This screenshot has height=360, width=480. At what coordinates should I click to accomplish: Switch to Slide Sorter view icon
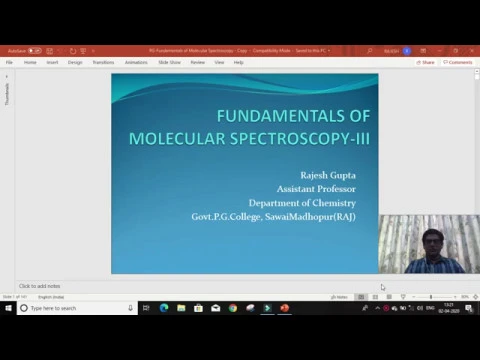coord(375,297)
